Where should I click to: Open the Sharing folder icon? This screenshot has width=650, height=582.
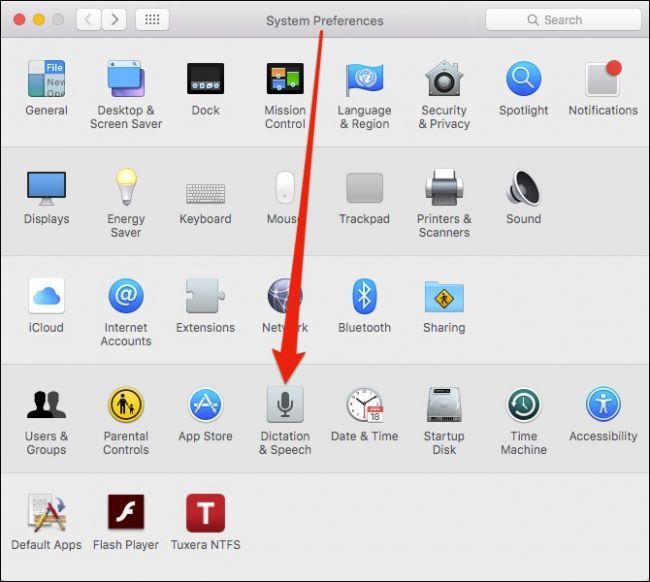(x=444, y=297)
